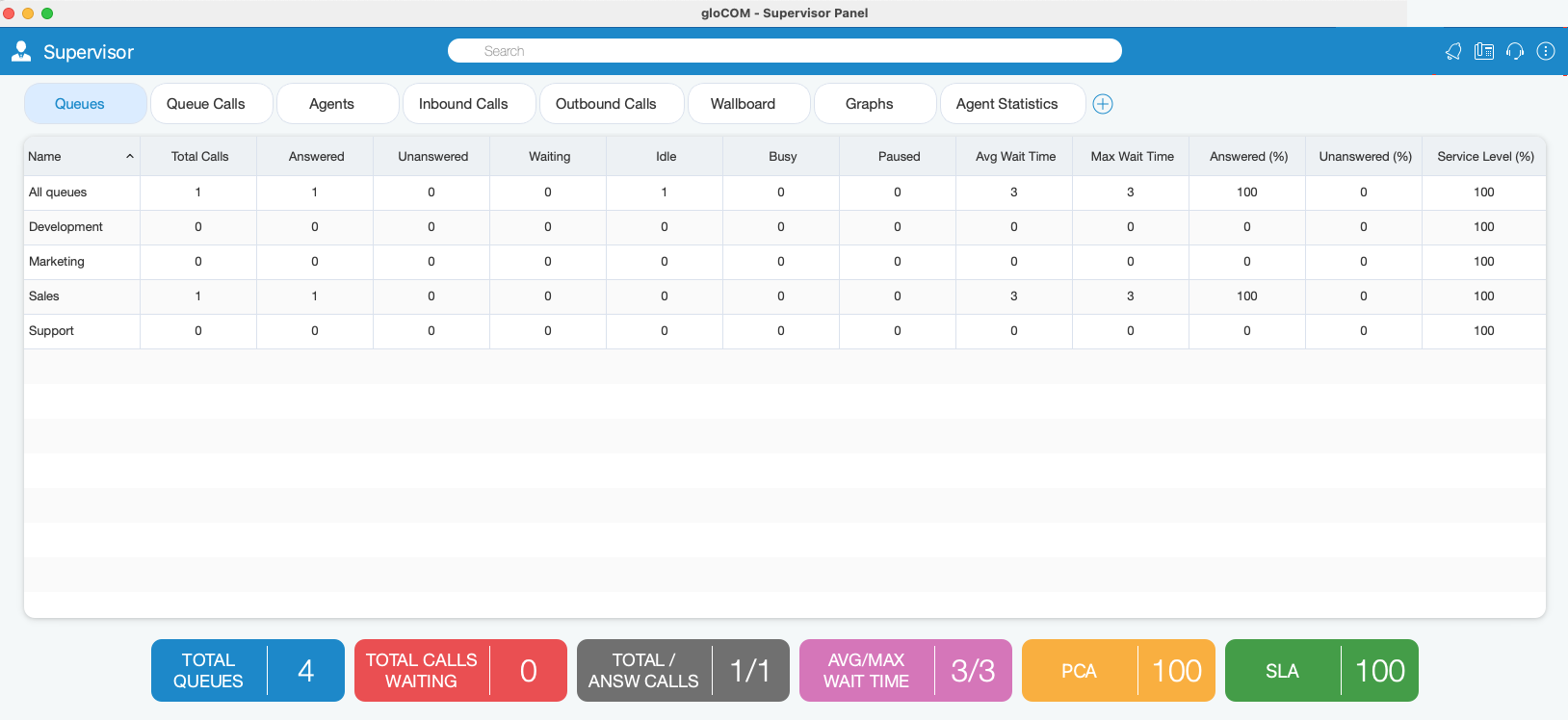Select the Sales queue row
The image size is (1568, 720).
[x=44, y=296]
